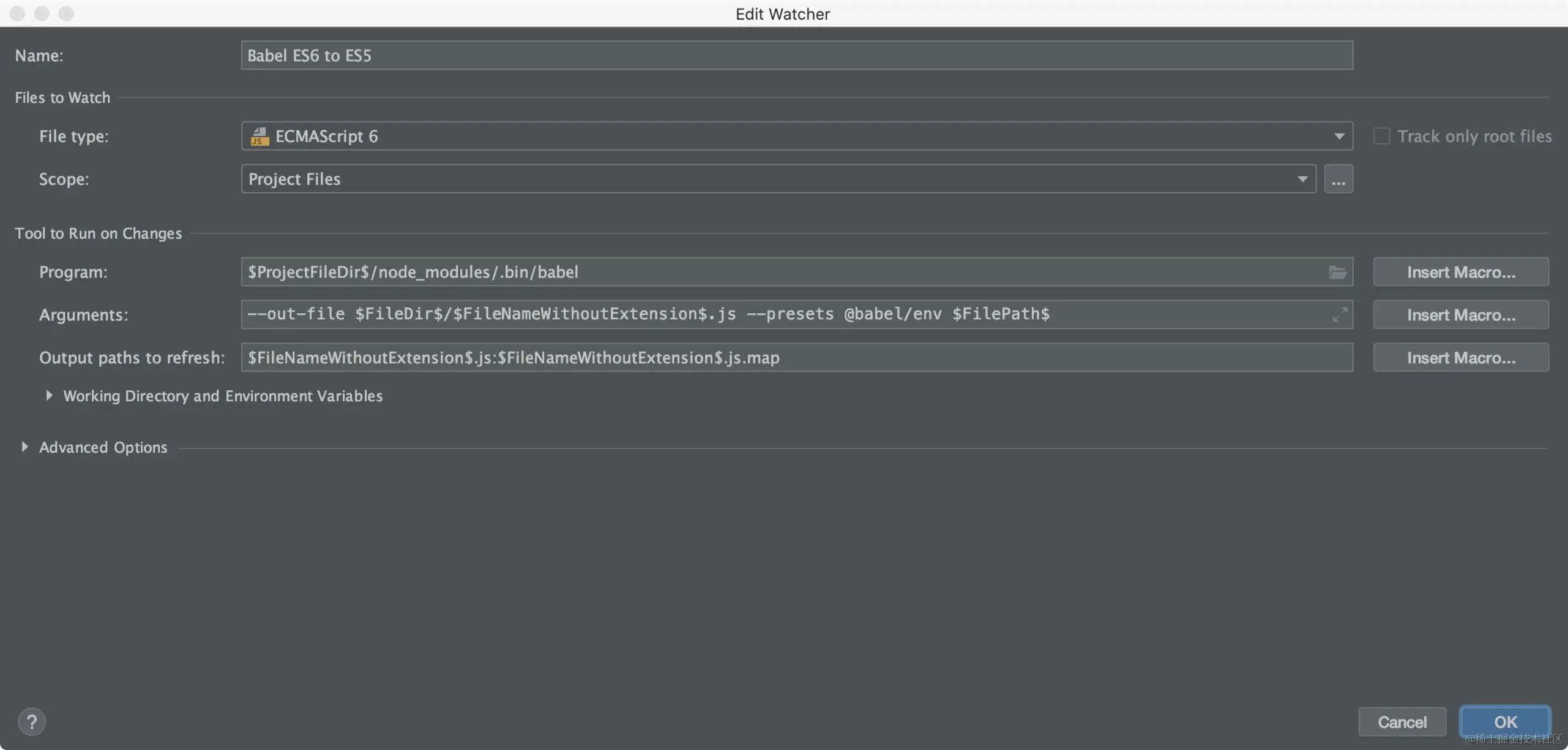Click the Output paths to refresh field
Image resolution: width=1568 pixels, height=750 pixels.
pyautogui.click(x=796, y=358)
